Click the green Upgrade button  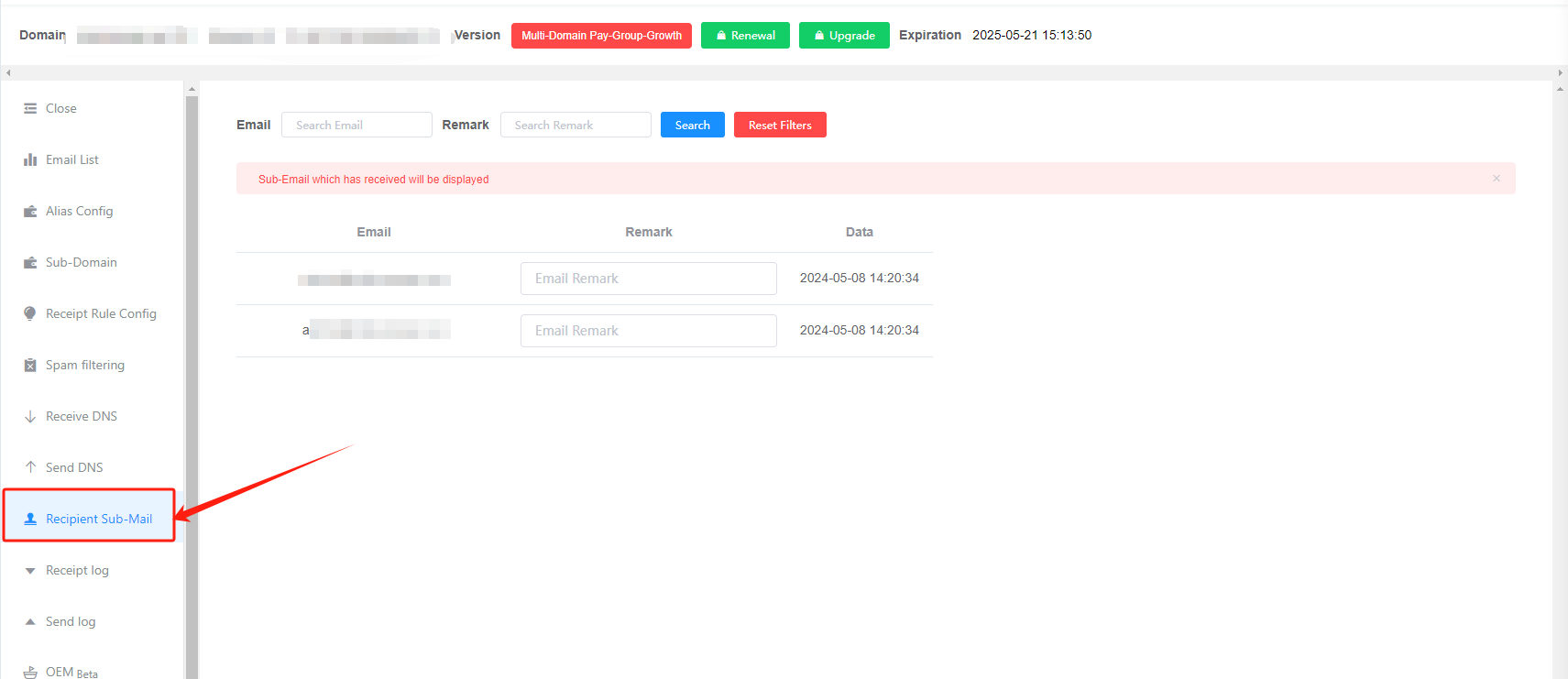tap(844, 35)
